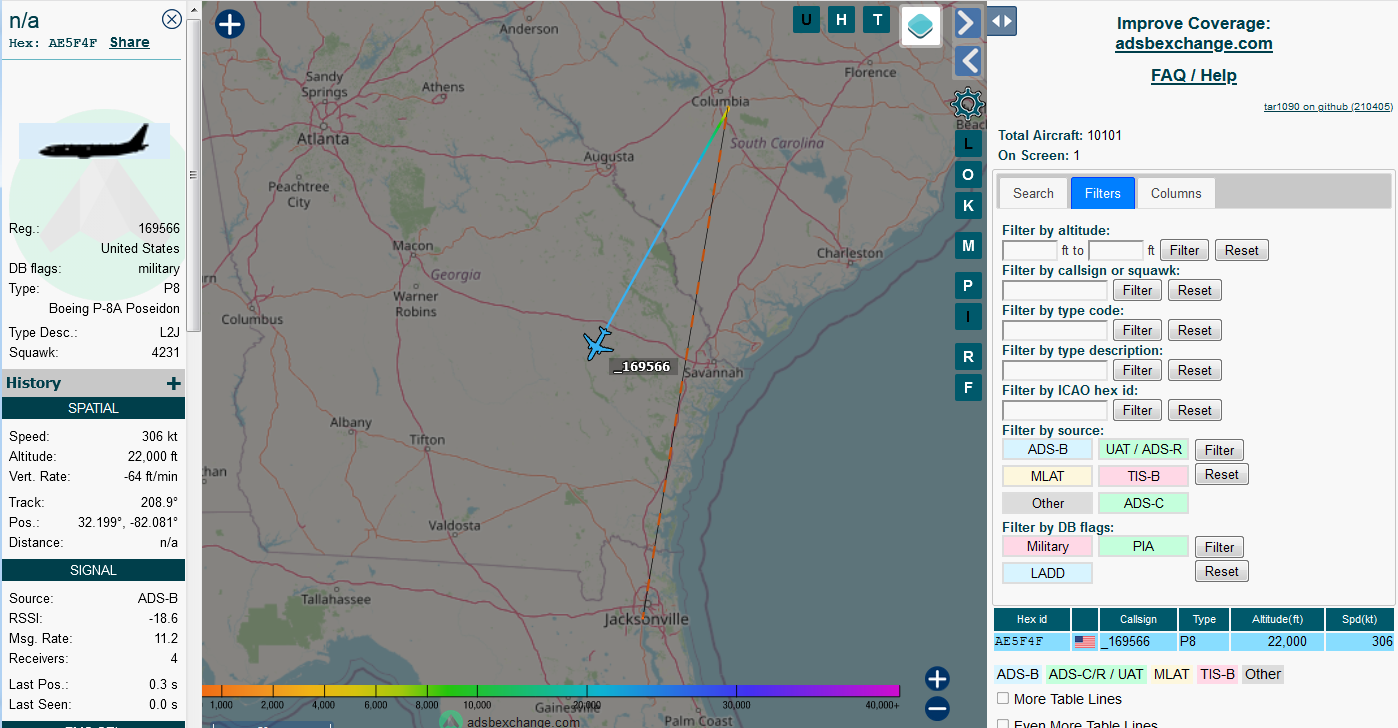Open the Share link for AE5F4F
This screenshot has height=728, width=1398.
[x=130, y=42]
